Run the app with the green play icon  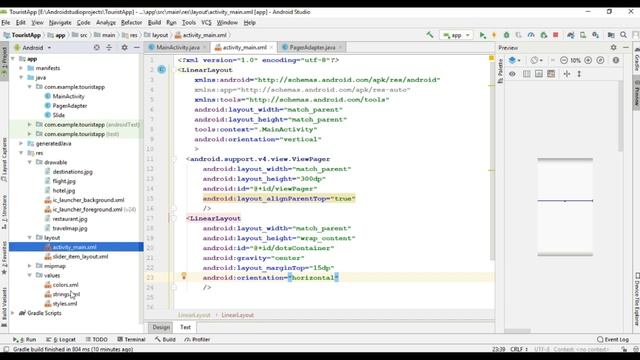pyautogui.click(x=482, y=36)
